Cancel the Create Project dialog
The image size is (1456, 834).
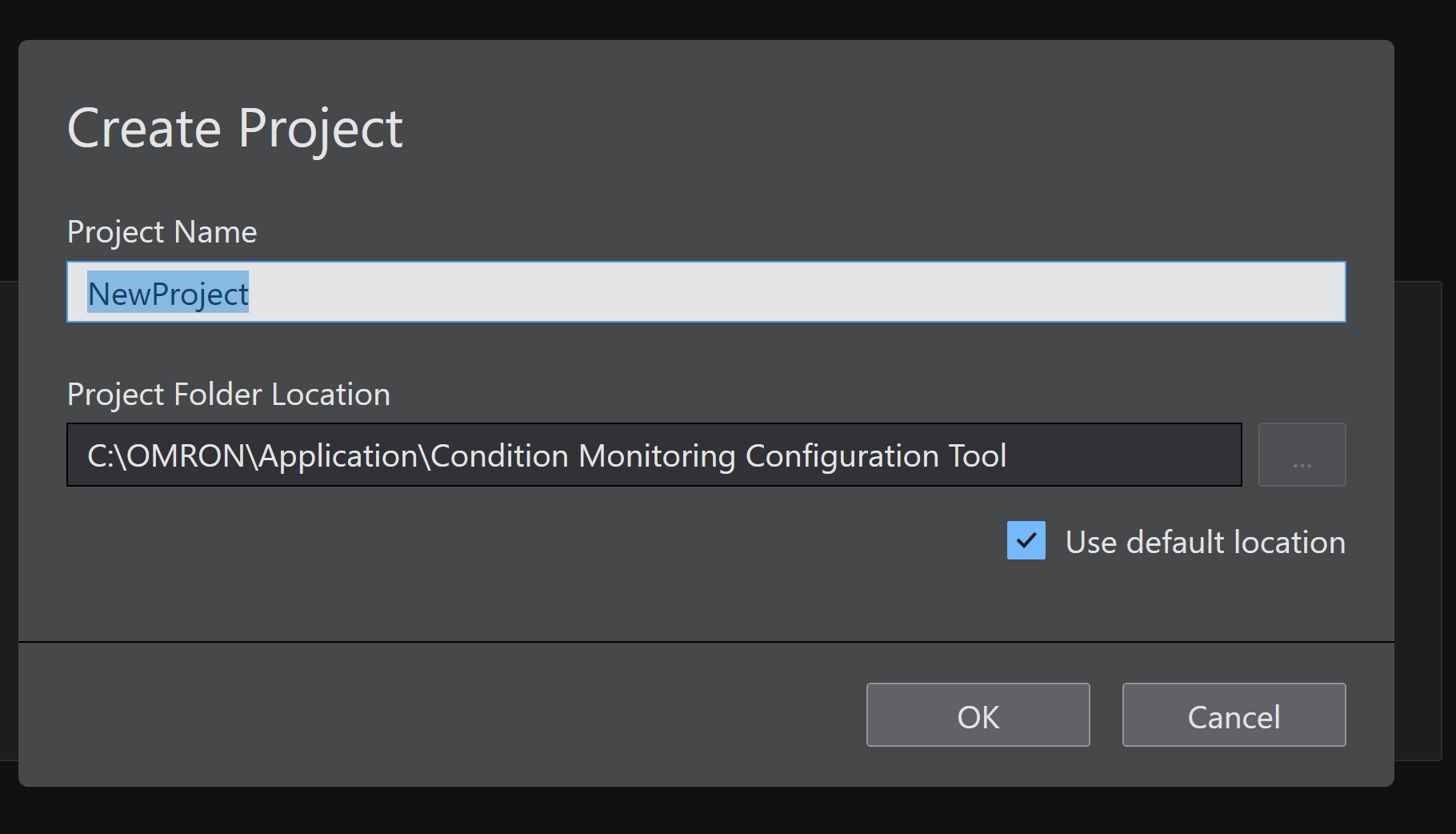1233,715
